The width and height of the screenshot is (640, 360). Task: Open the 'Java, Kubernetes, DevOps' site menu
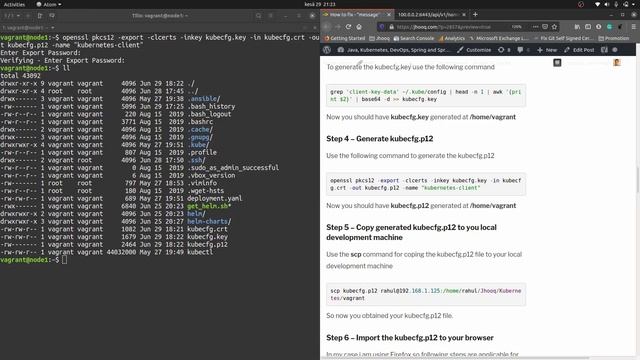coord(393,50)
